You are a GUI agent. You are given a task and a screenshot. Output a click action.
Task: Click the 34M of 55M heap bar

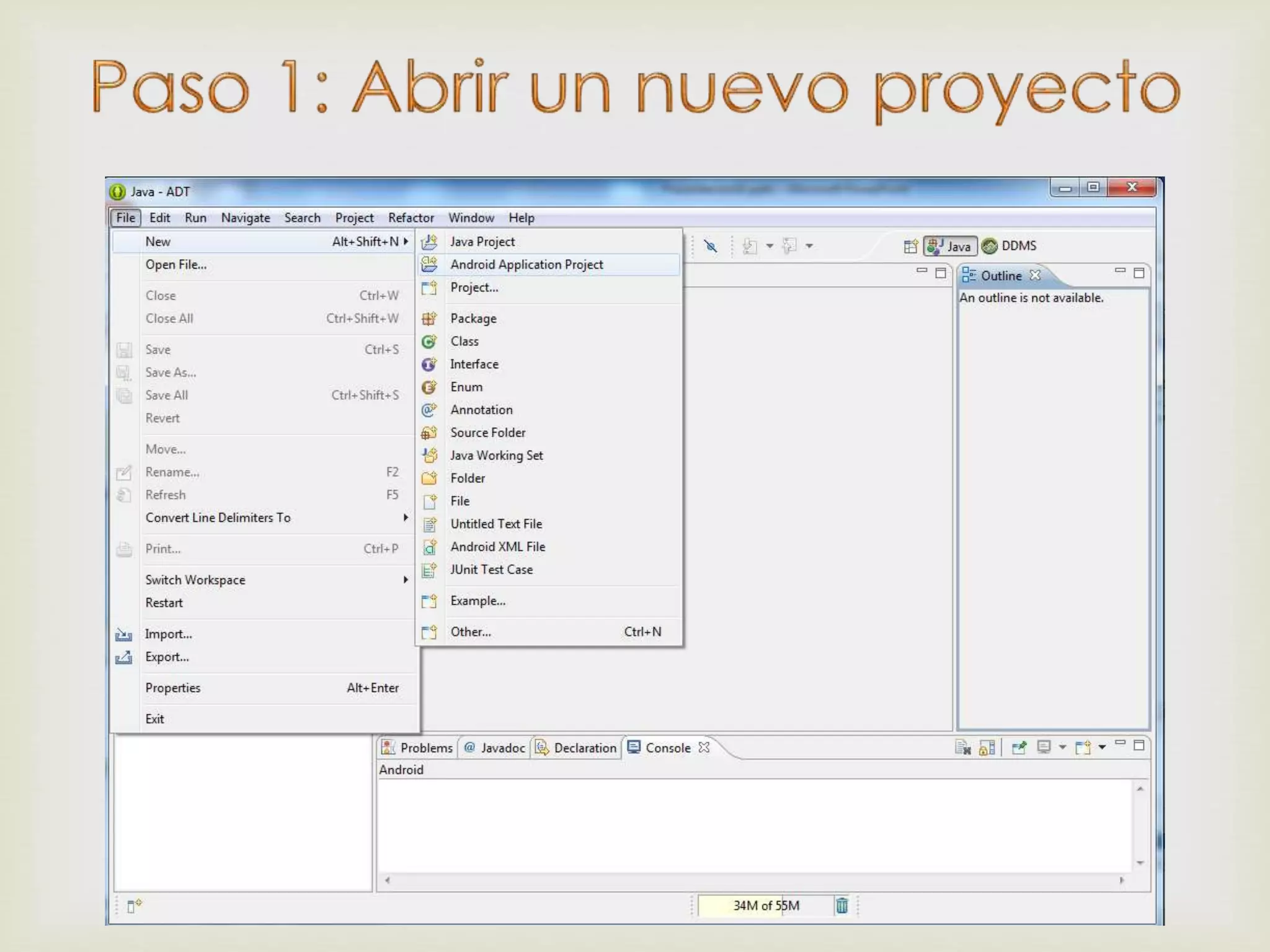click(x=766, y=906)
